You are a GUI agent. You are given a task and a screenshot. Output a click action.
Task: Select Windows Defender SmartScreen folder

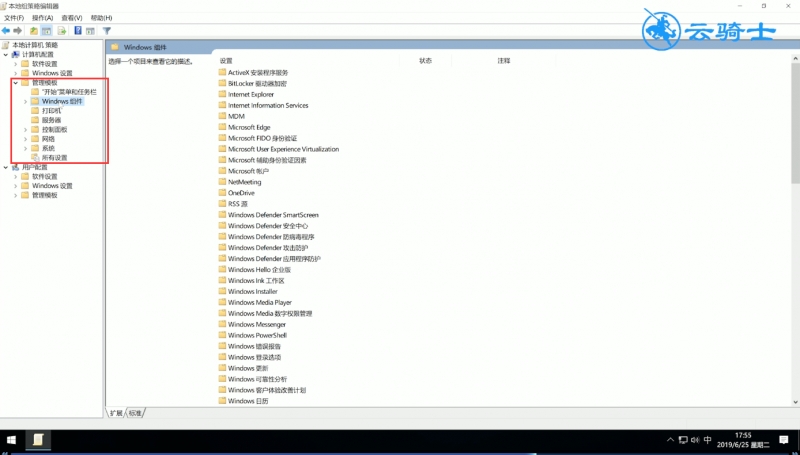point(273,215)
